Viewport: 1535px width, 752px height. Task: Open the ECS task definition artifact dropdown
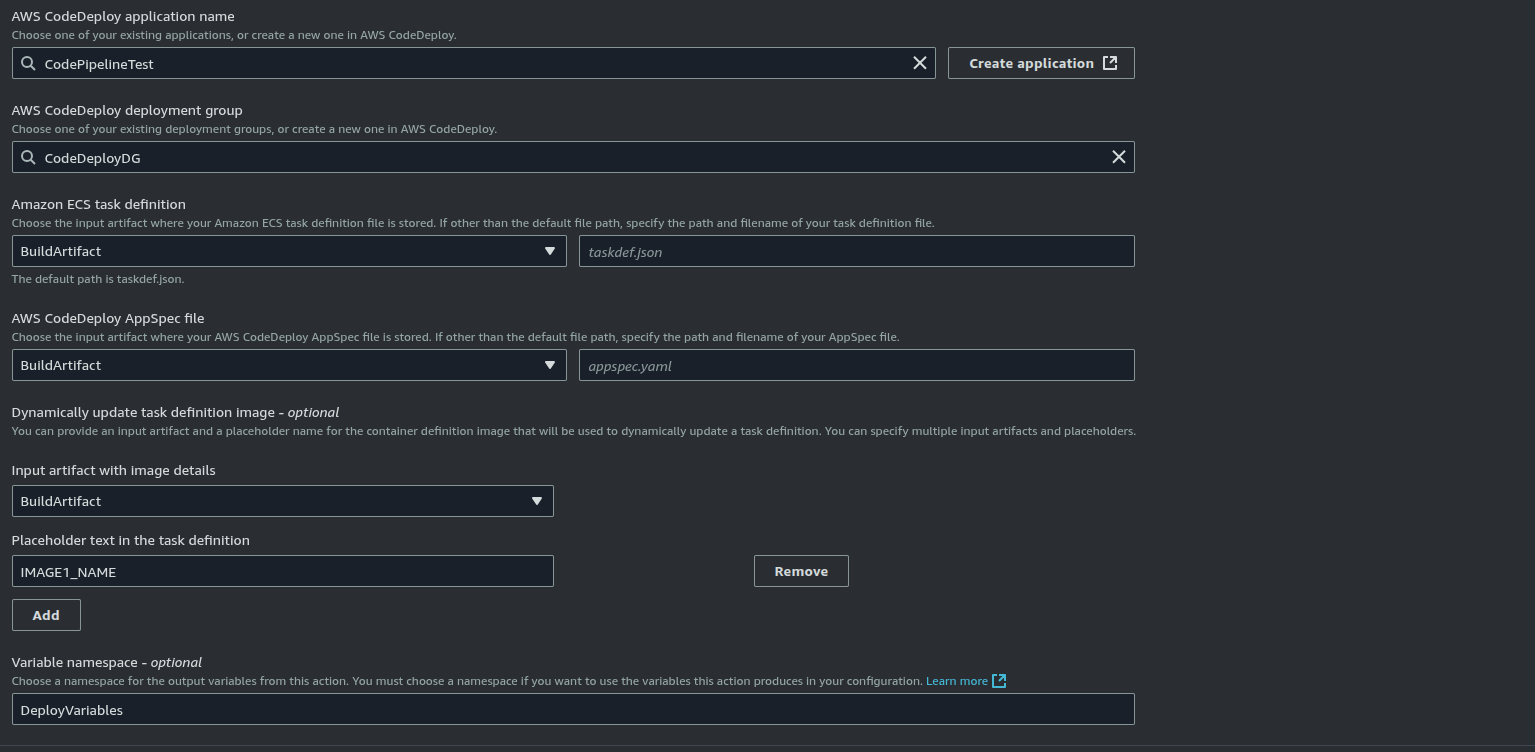tap(289, 251)
